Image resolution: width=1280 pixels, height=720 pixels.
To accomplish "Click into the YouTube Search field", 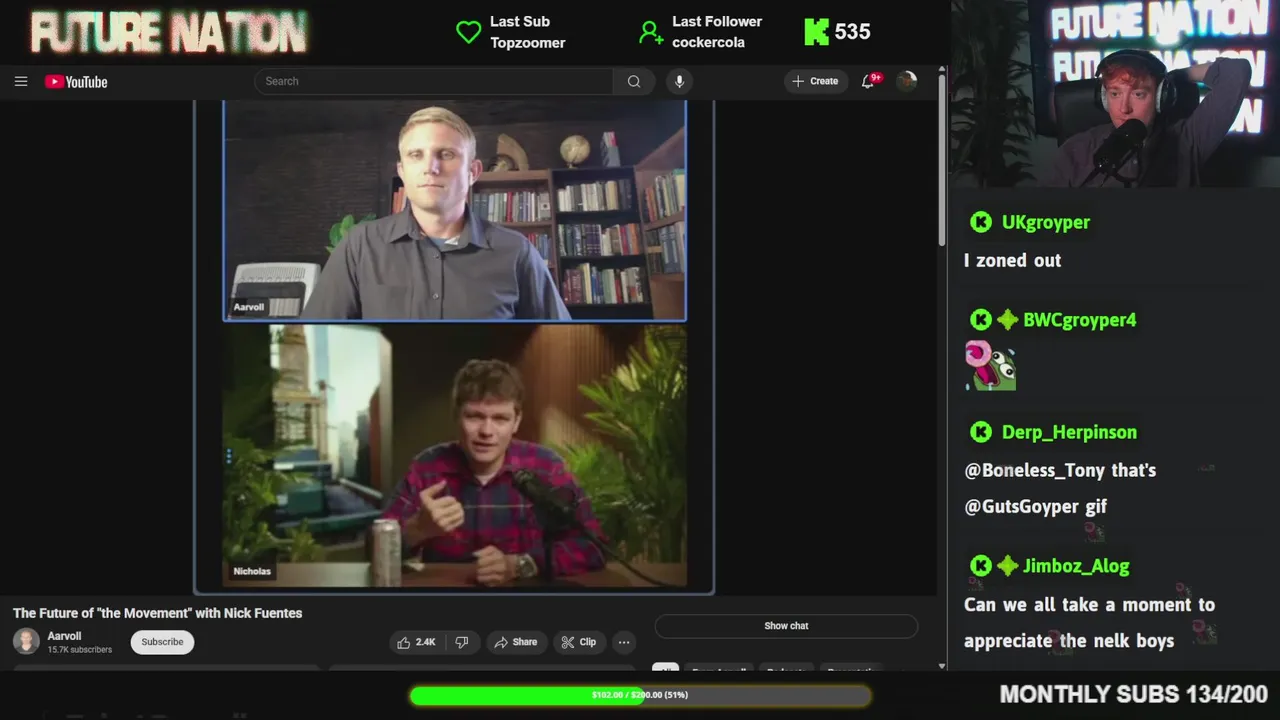I will (434, 81).
